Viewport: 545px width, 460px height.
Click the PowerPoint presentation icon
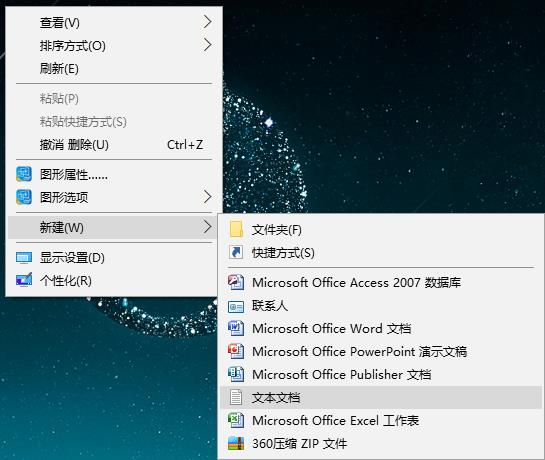[236, 351]
